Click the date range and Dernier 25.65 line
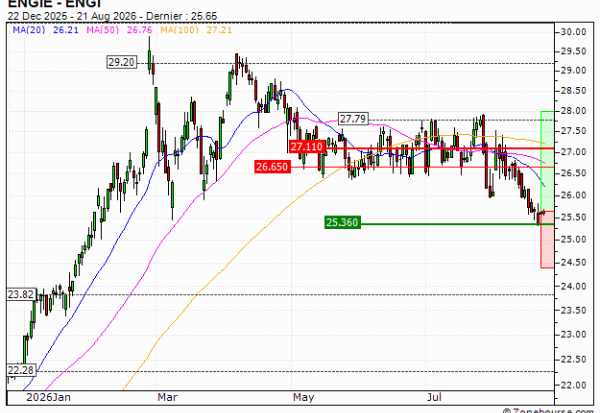This screenshot has width=600, height=413. (112, 16)
